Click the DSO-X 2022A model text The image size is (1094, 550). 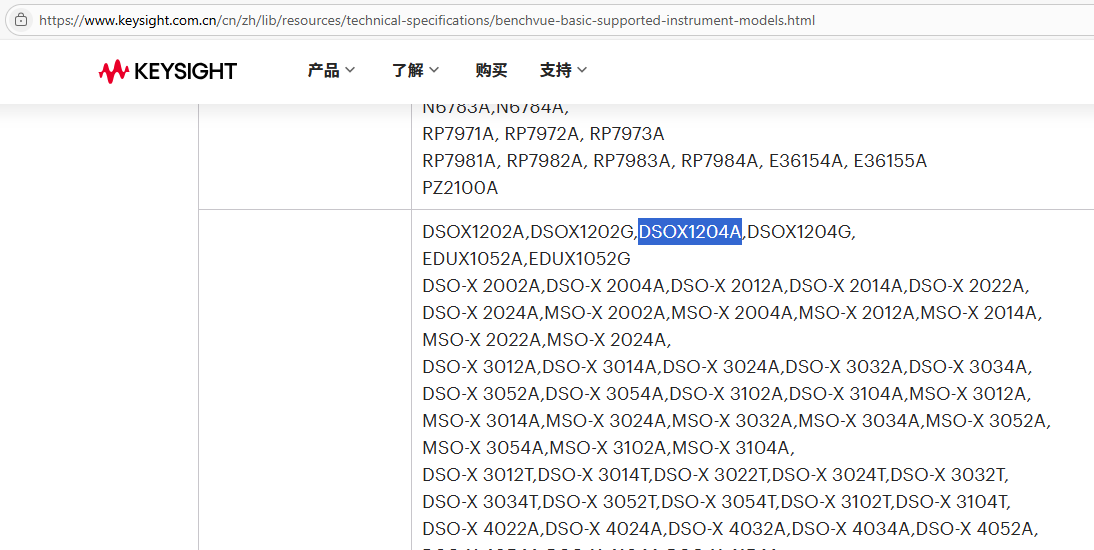click(967, 286)
